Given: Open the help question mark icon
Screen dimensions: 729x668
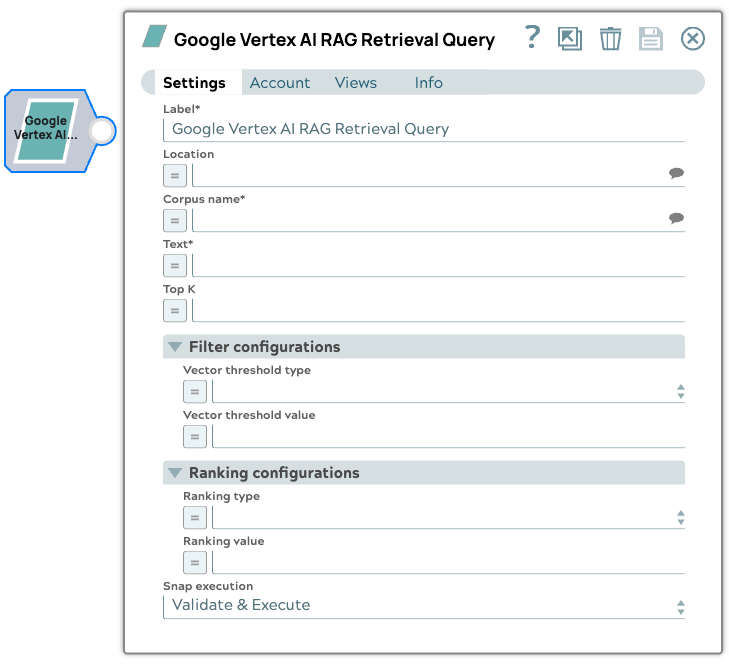Looking at the screenshot, I should click(532, 38).
